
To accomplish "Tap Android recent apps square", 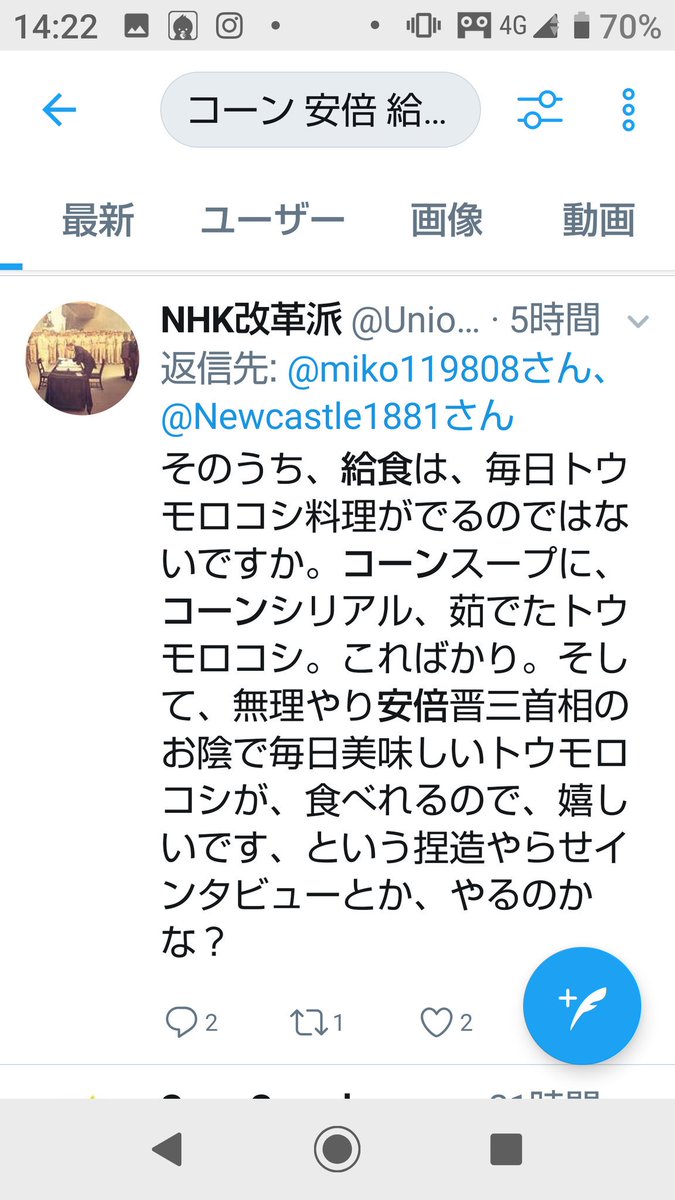I will coord(506,1150).
